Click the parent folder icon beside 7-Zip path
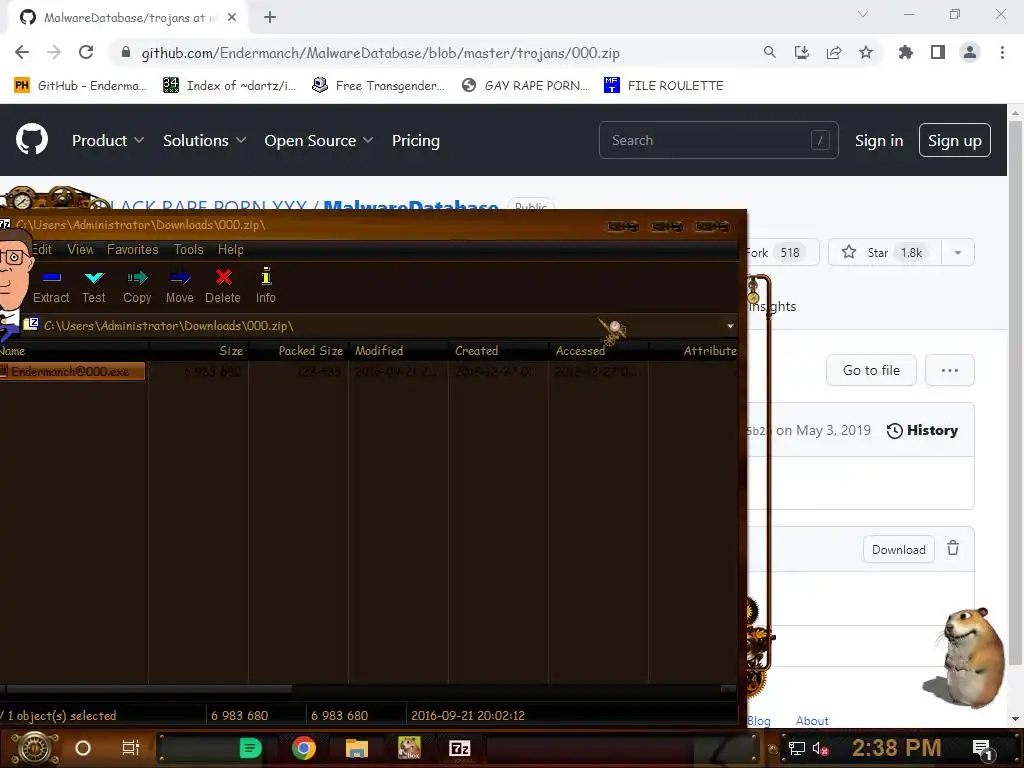The image size is (1024, 768). tap(31, 324)
